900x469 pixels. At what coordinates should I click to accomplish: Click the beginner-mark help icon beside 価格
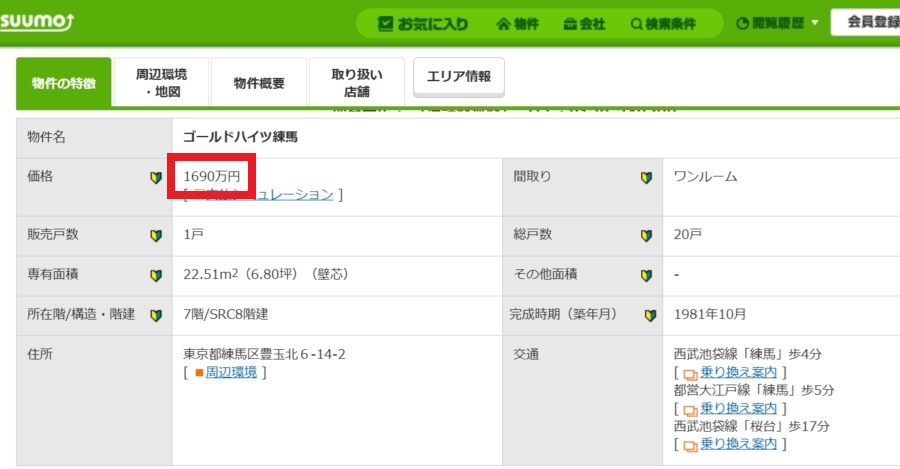tap(156, 178)
